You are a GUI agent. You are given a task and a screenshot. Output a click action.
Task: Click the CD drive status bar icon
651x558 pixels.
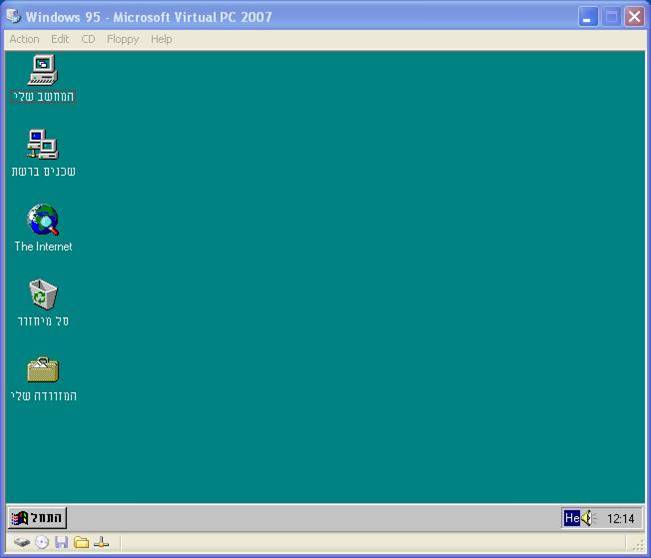pyautogui.click(x=42, y=543)
